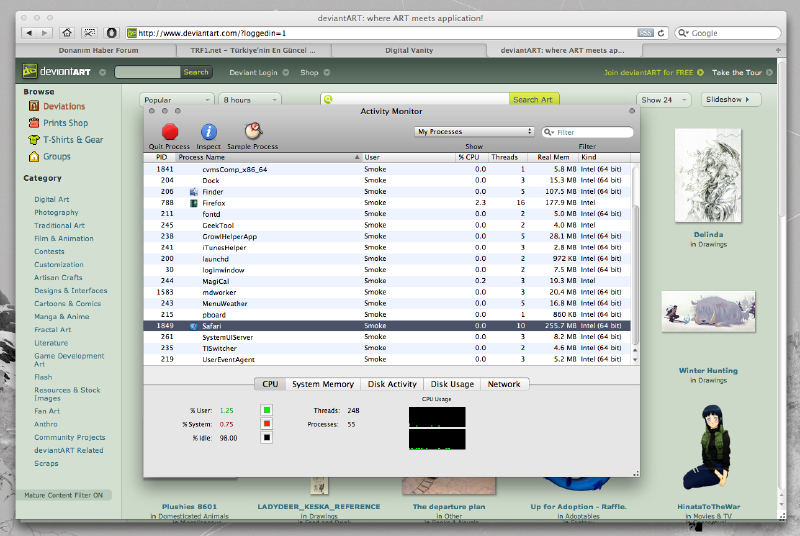Click the green Search button in header

(196, 72)
